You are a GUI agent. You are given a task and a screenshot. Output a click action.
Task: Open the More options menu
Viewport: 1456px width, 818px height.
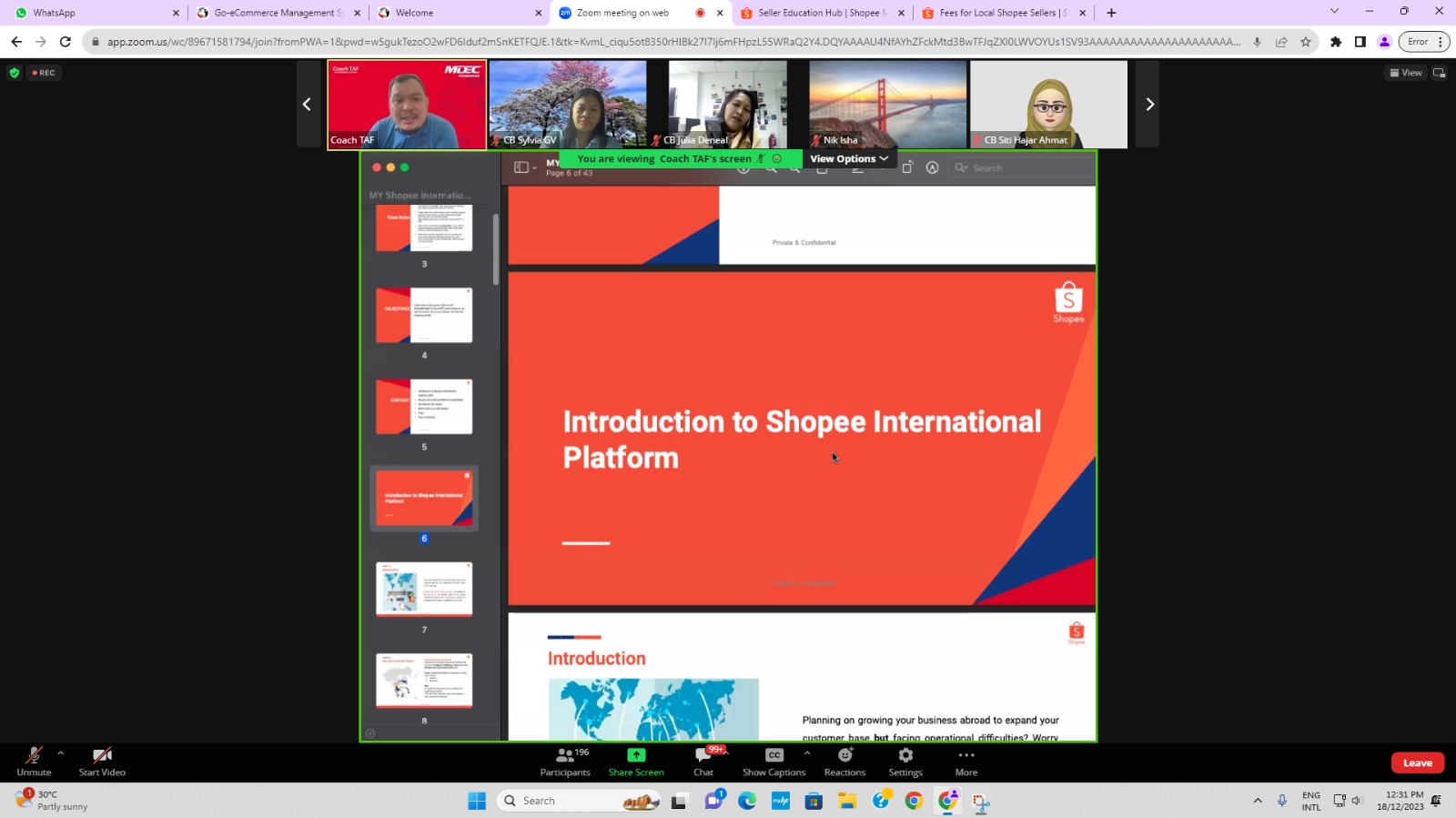(966, 762)
